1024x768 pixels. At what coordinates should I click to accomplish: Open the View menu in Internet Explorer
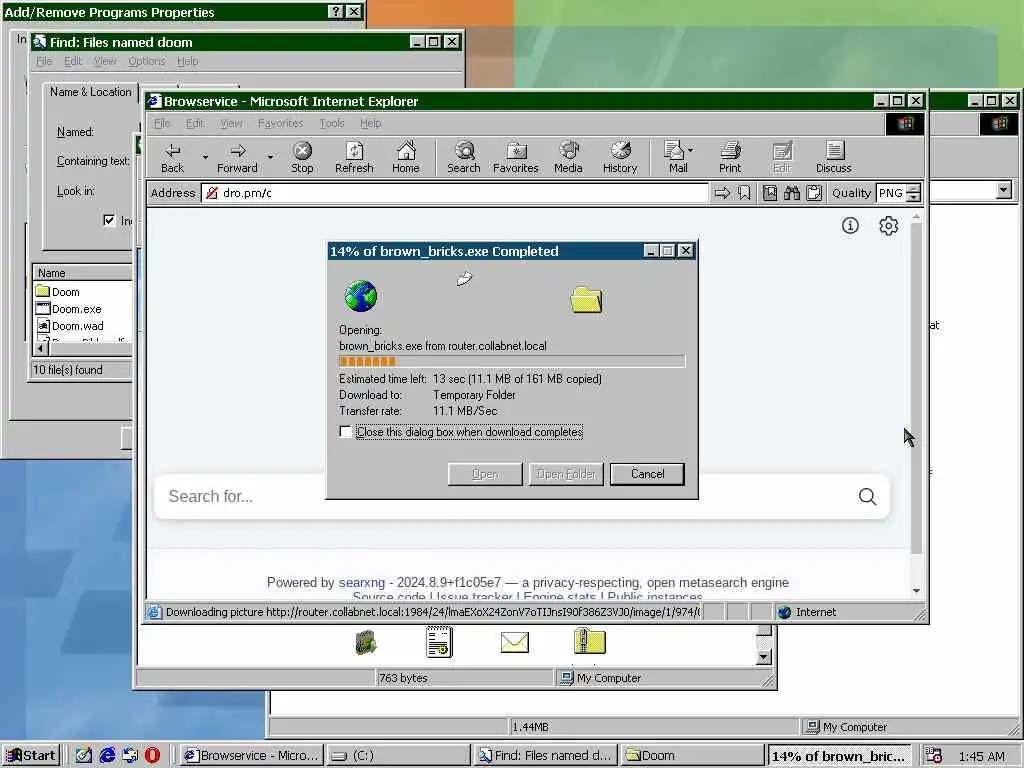[x=231, y=123]
